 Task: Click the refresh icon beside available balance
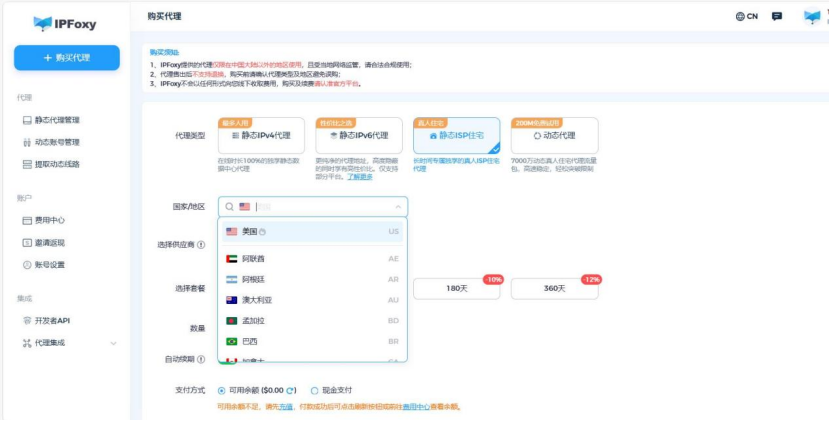(291, 390)
